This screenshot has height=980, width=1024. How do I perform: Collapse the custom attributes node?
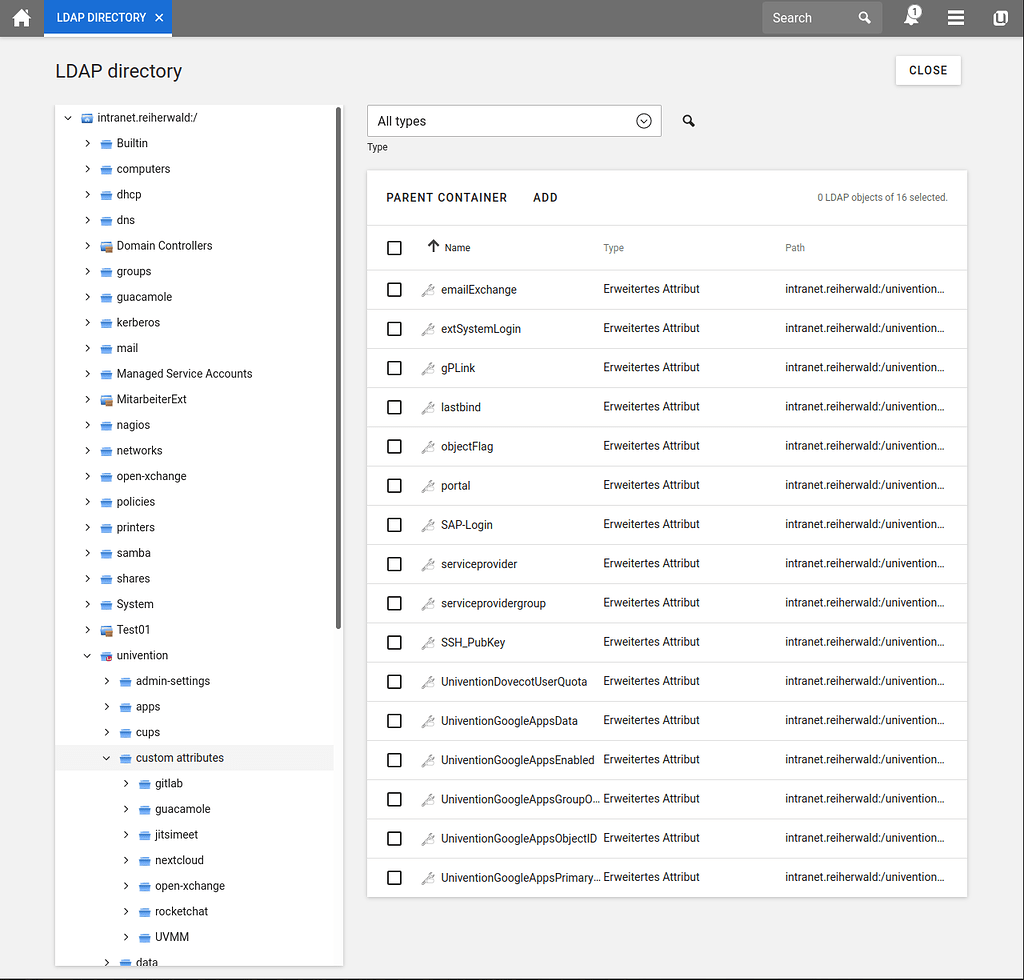coord(106,758)
